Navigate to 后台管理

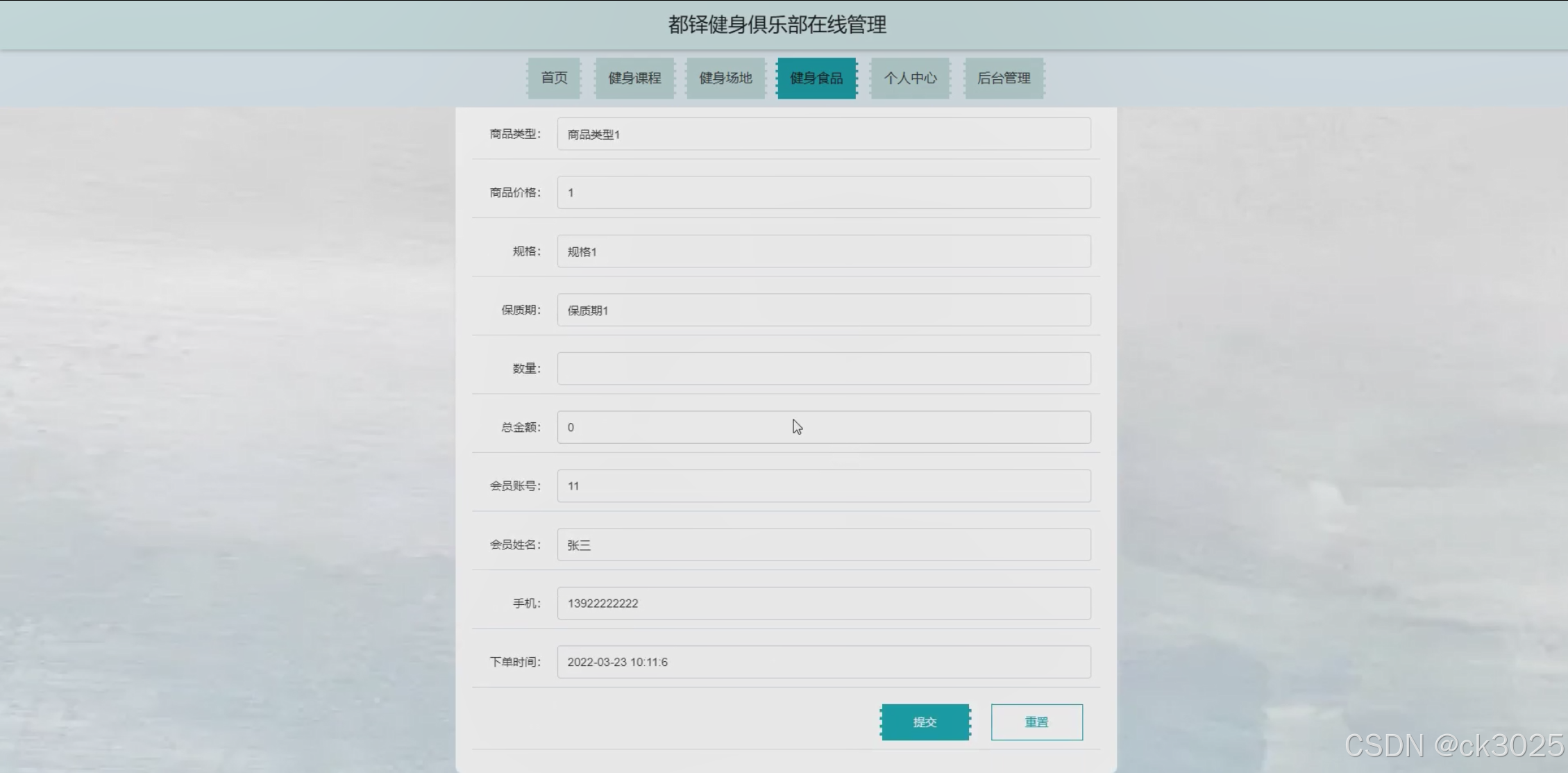1004,78
